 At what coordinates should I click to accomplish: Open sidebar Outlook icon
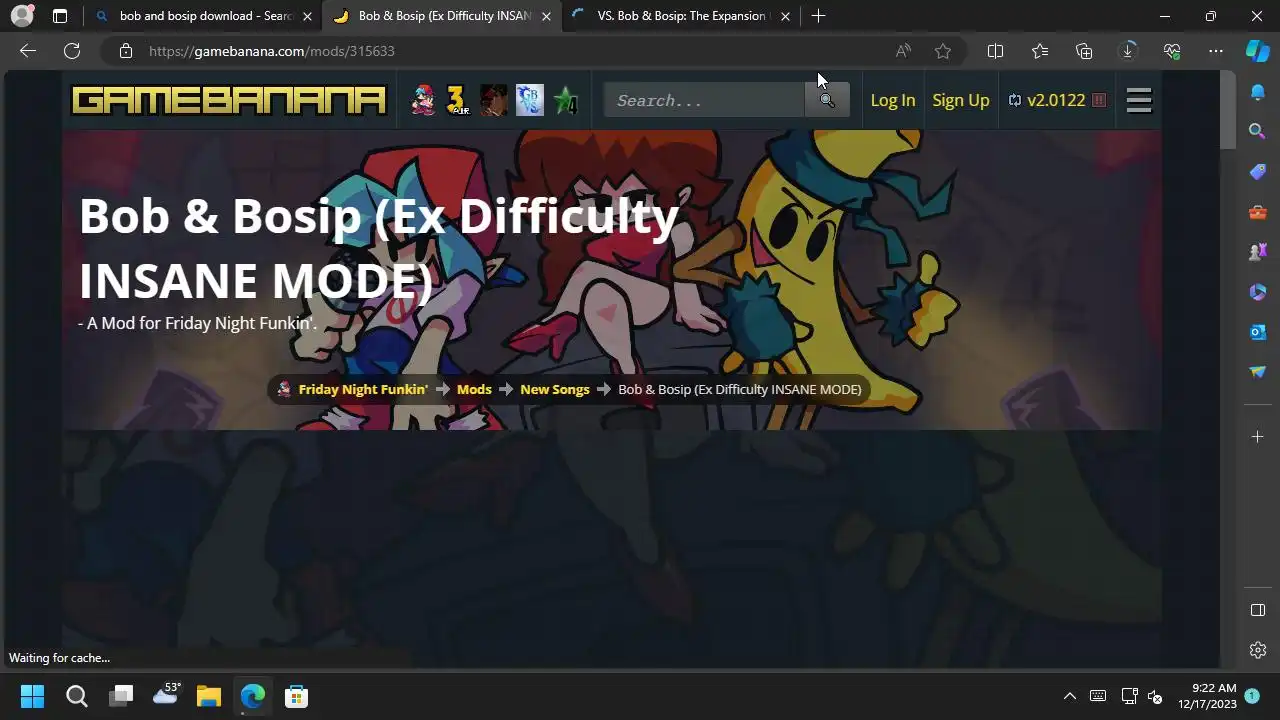point(1258,331)
